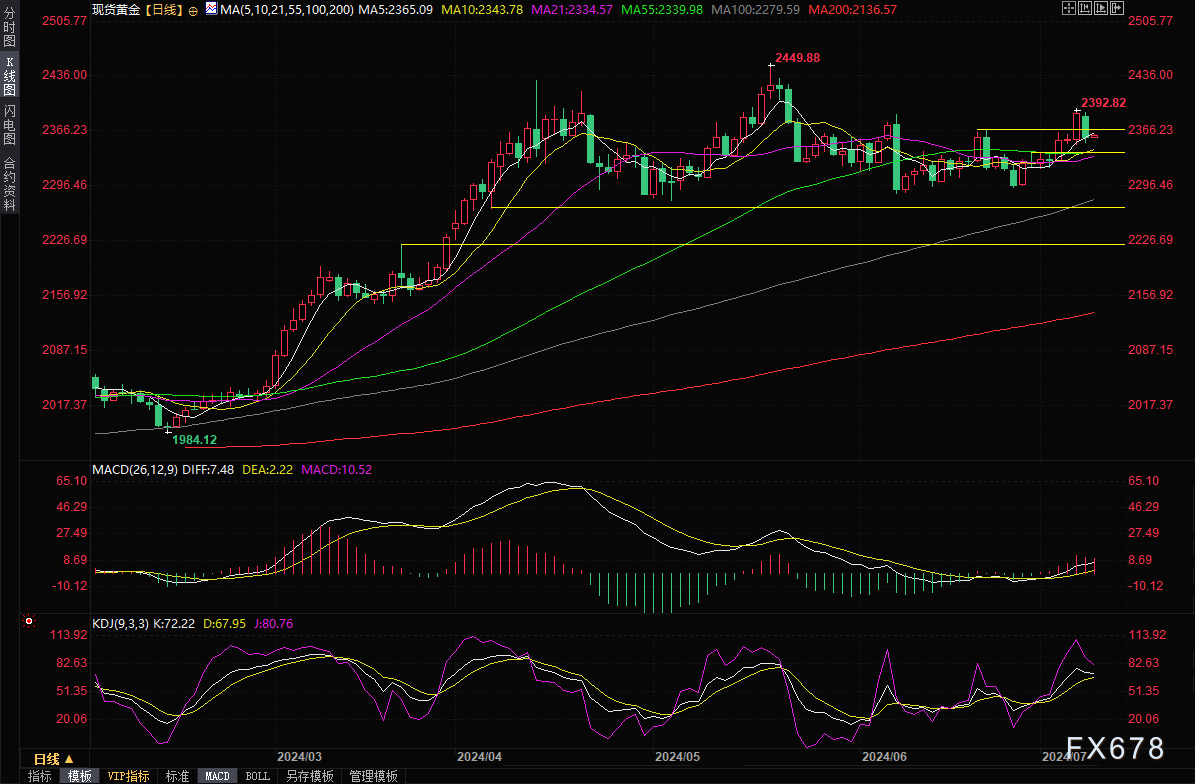Click the 另存模板 button
The image size is (1195, 784).
click(x=309, y=776)
